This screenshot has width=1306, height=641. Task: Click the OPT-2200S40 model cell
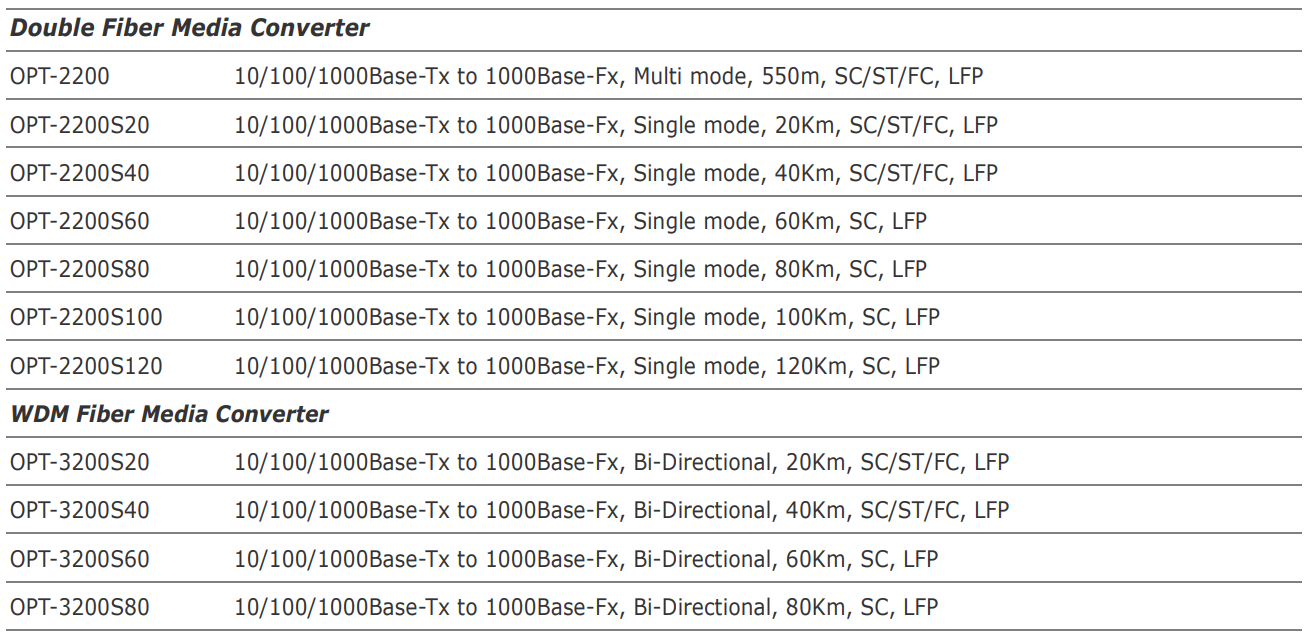[80, 174]
